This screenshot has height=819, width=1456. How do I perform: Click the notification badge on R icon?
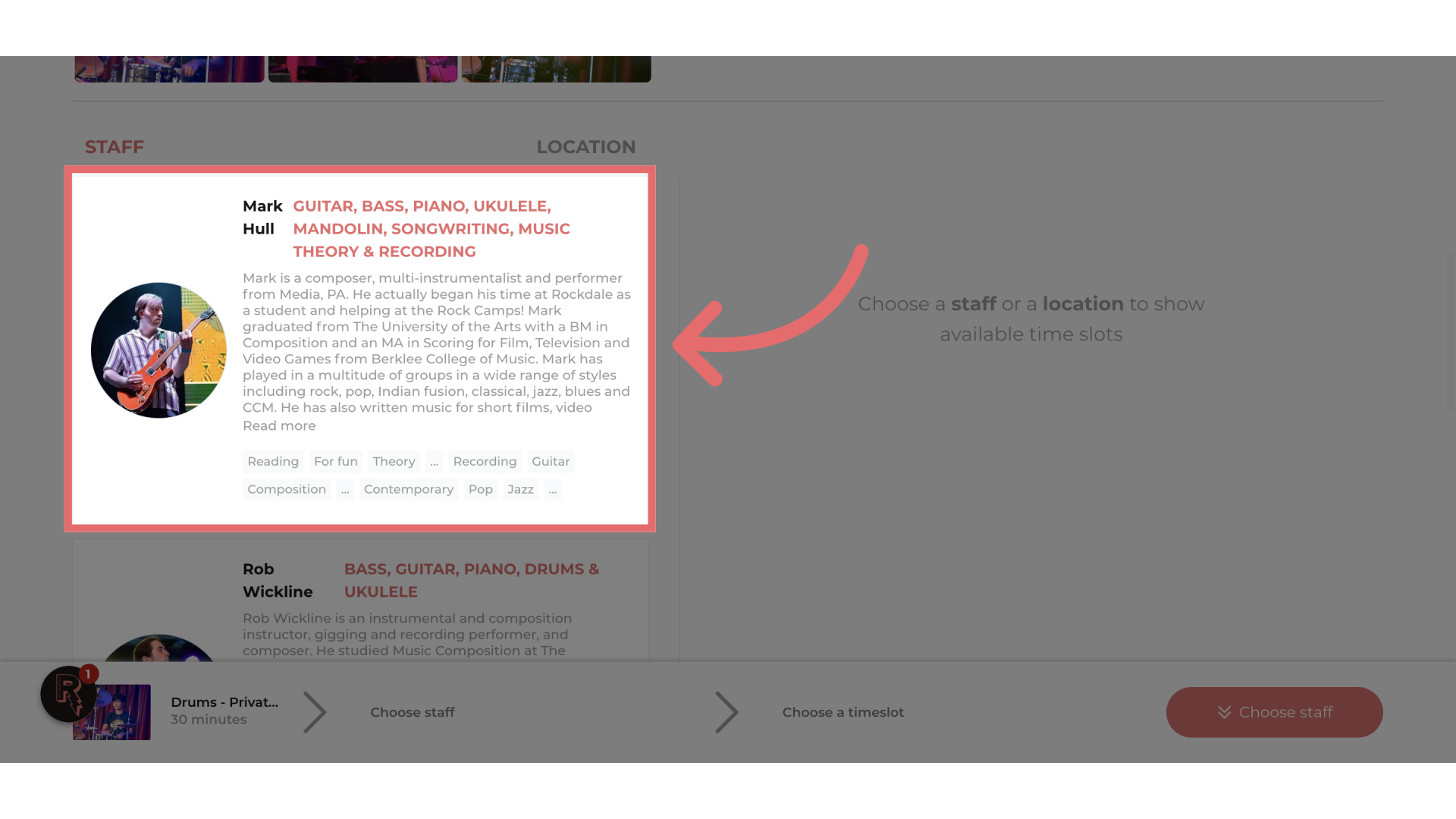88,674
